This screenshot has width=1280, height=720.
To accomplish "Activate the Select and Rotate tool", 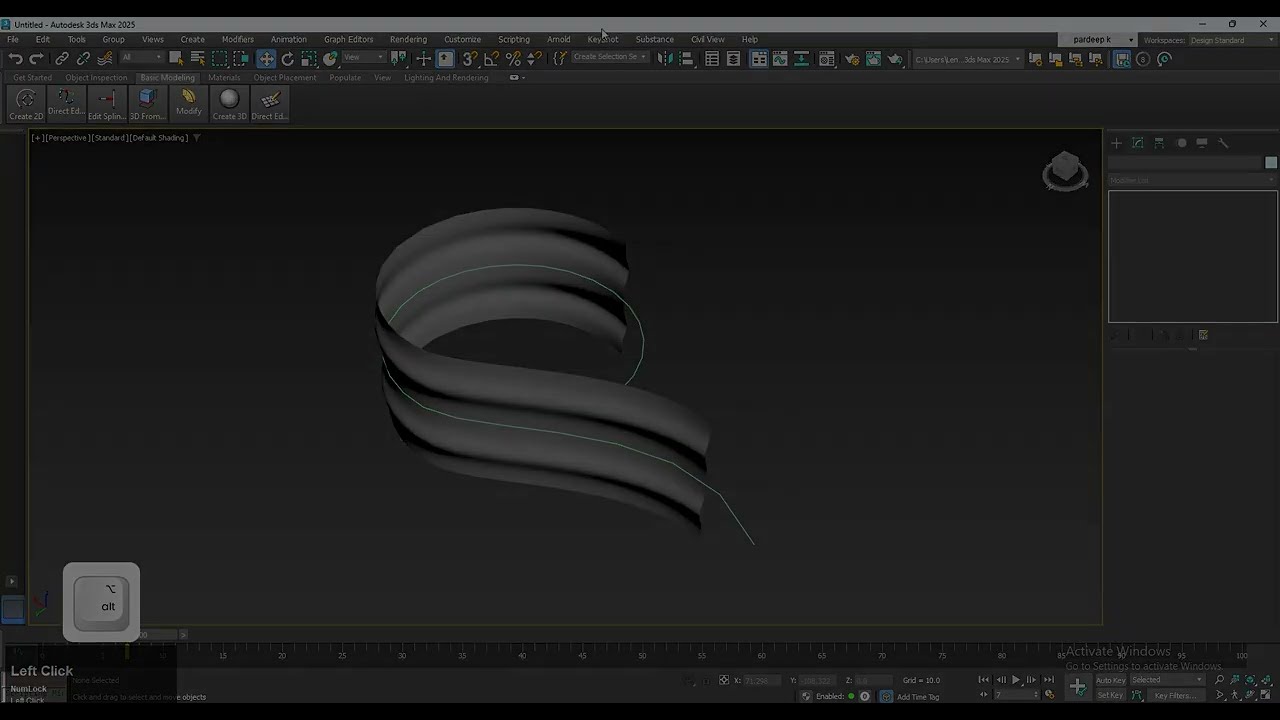I will click(288, 59).
